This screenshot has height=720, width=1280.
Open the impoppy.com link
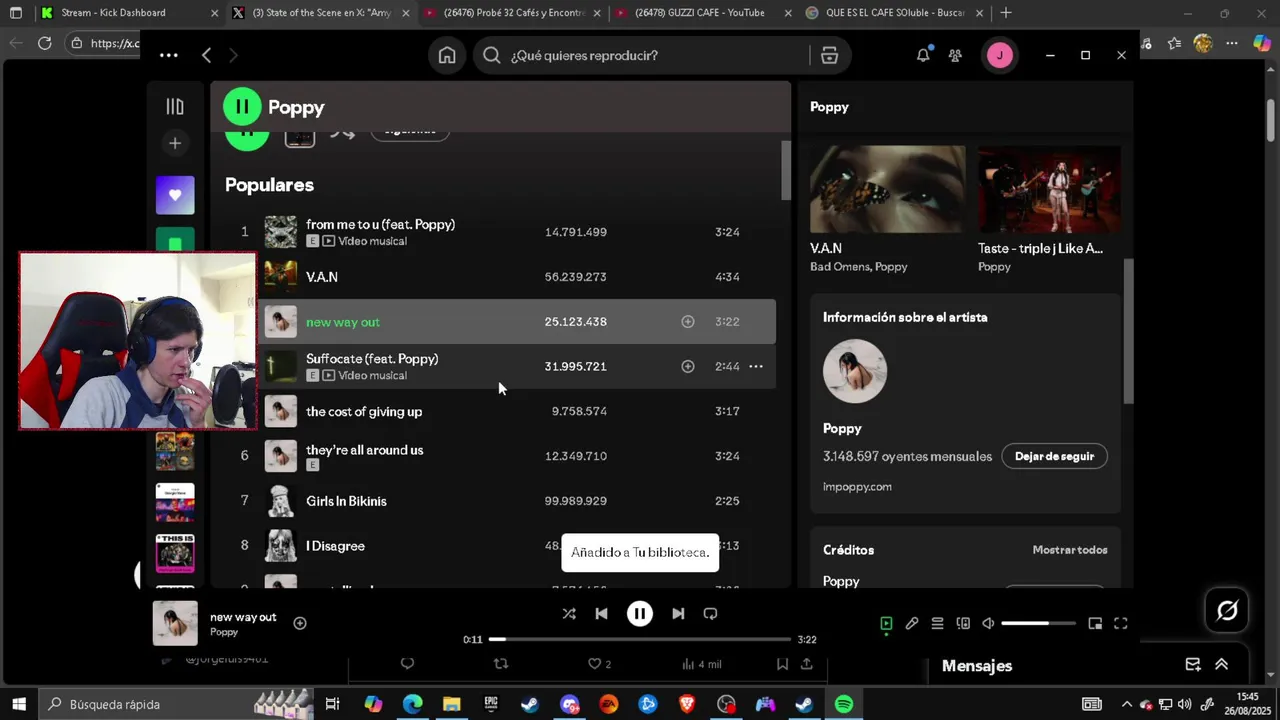pos(857,487)
